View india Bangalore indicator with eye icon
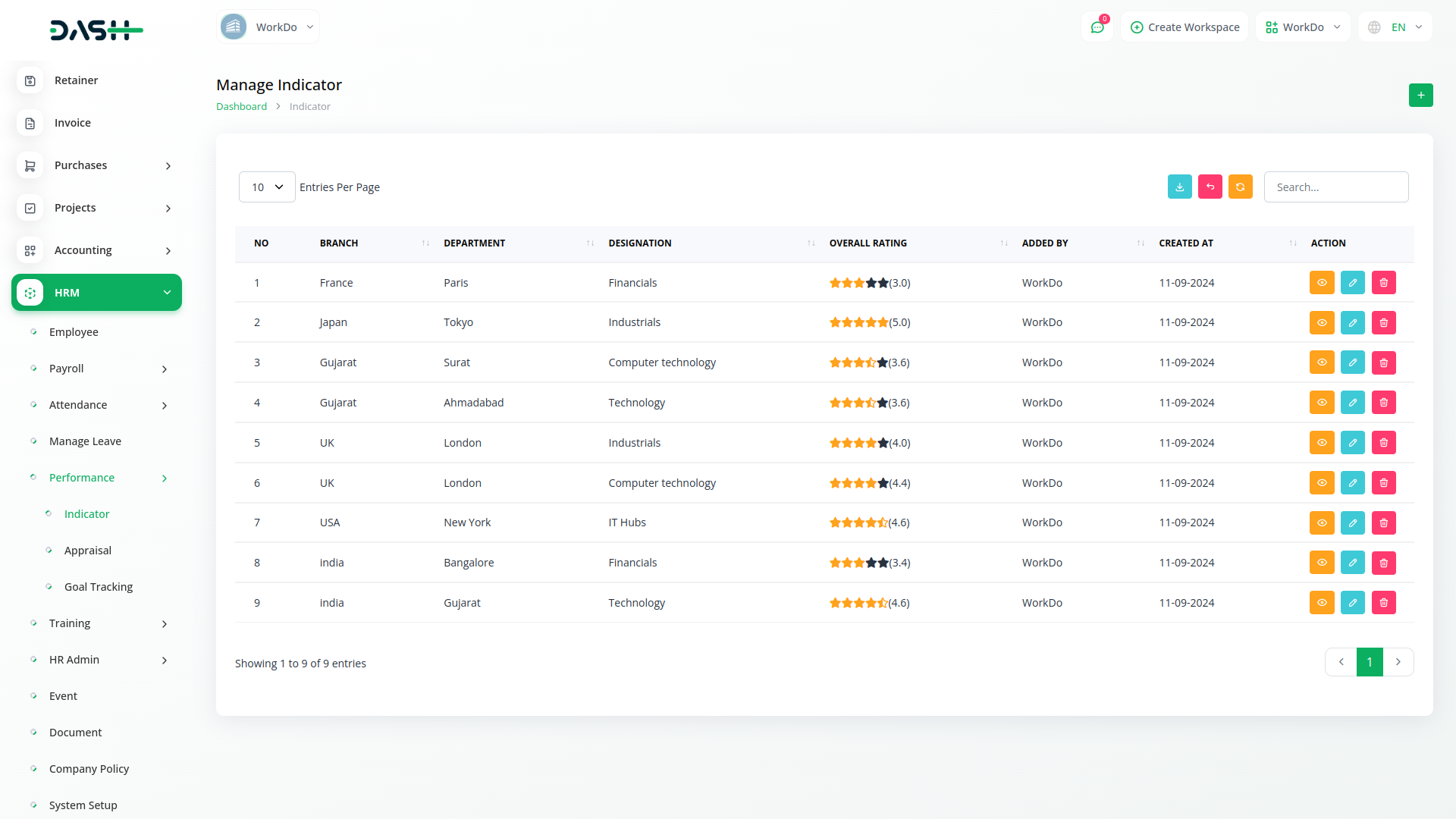The image size is (1456, 819). click(x=1321, y=563)
